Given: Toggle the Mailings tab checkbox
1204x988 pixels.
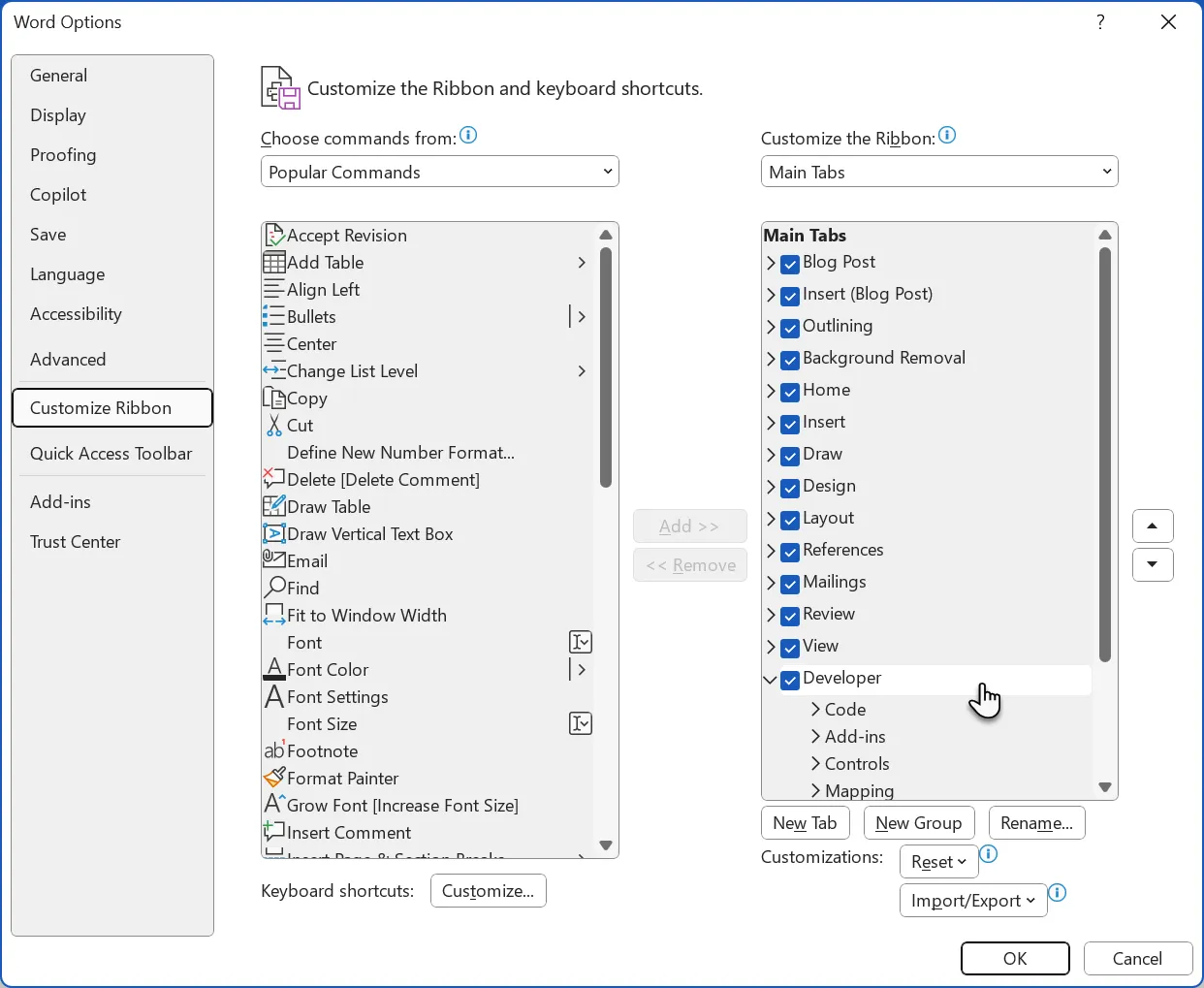Looking at the screenshot, I should coord(790,584).
